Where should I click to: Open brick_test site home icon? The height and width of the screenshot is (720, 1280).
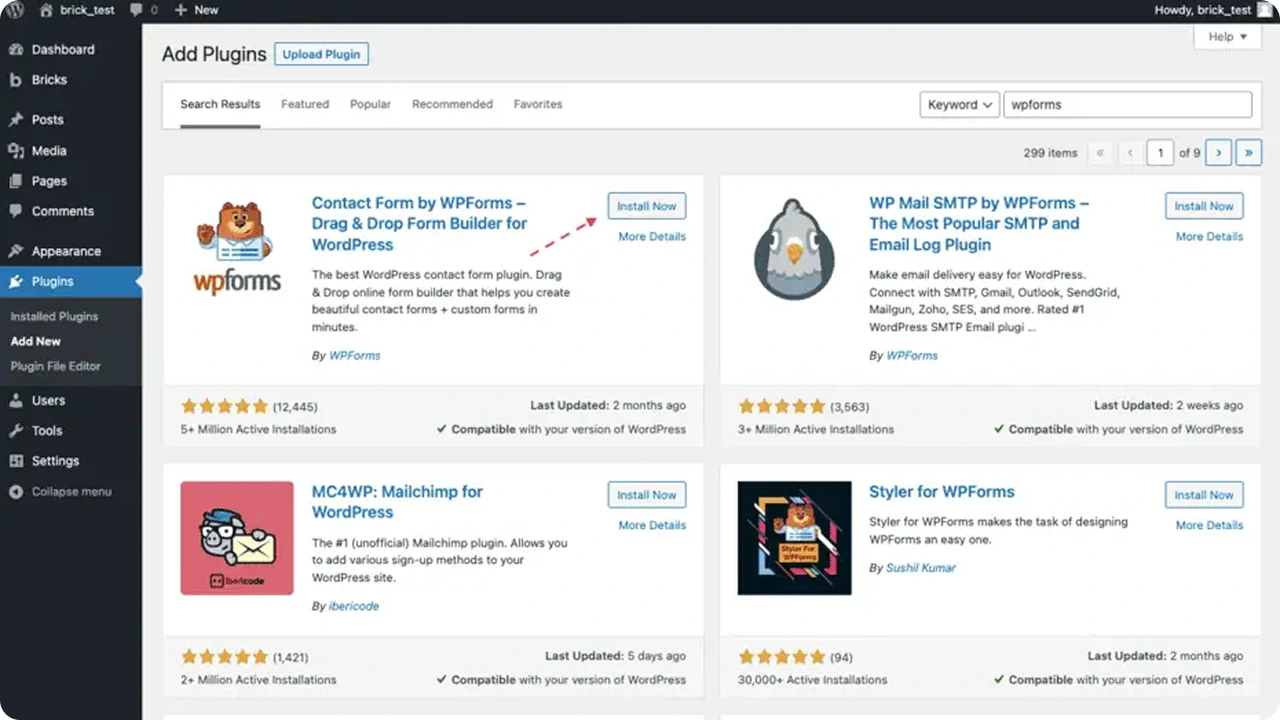pos(46,9)
